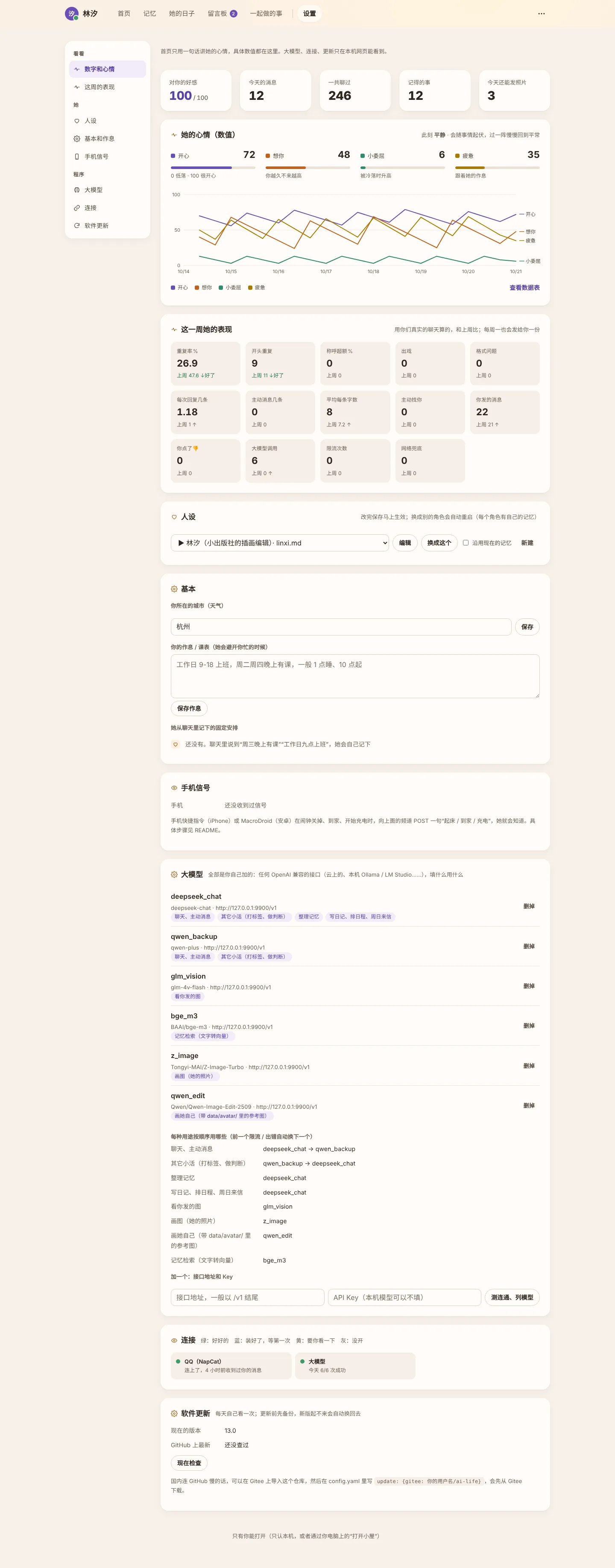Click the link icon beside sidebar 连接
Viewport: 615px width, 1568px height.
(x=77, y=208)
